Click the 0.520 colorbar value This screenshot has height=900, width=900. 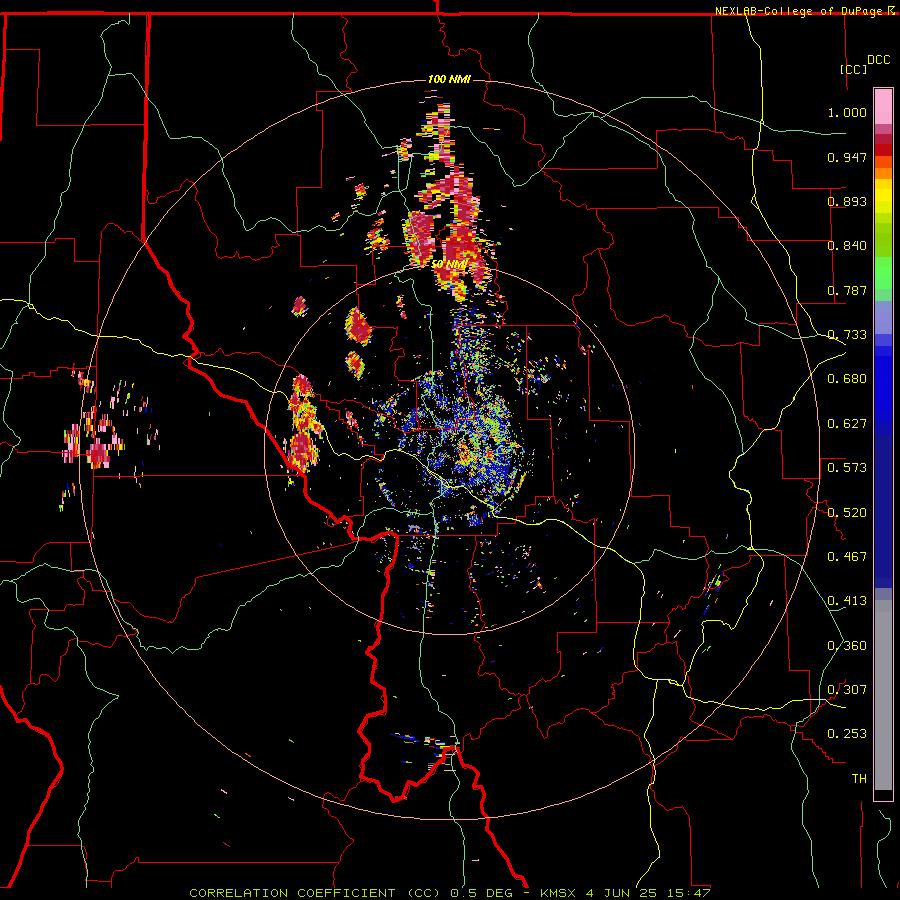point(847,513)
